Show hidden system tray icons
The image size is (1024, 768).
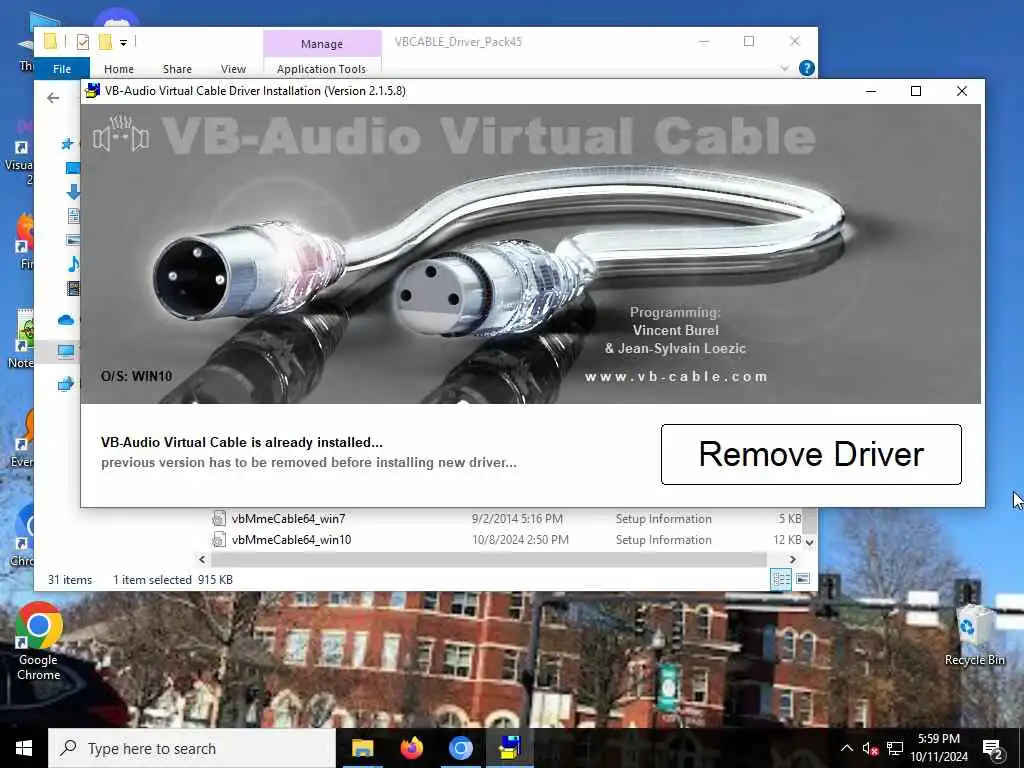(846, 748)
